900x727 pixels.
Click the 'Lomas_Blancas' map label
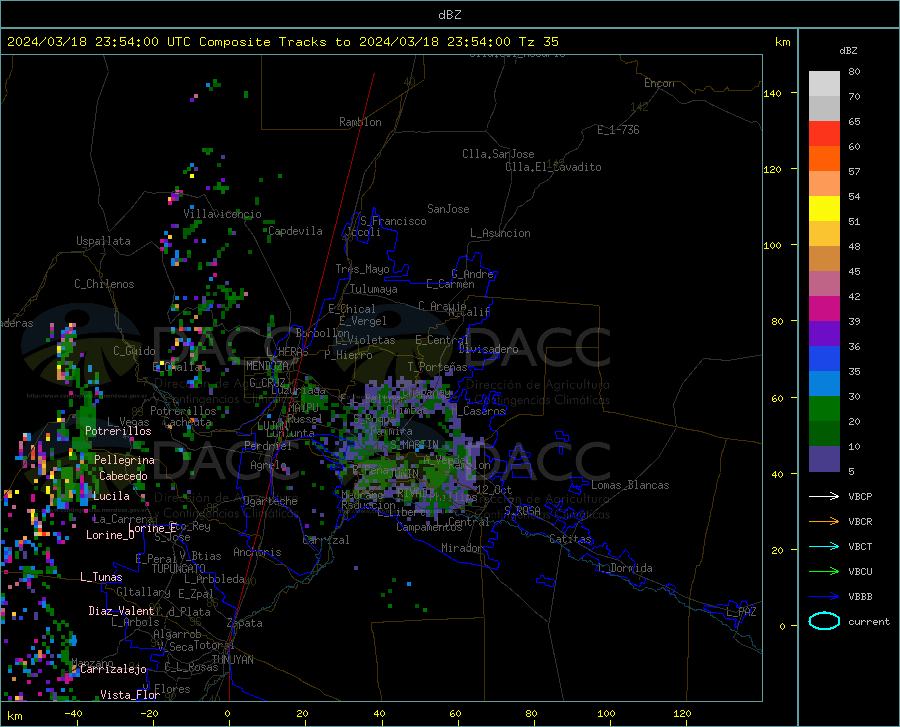(x=630, y=485)
